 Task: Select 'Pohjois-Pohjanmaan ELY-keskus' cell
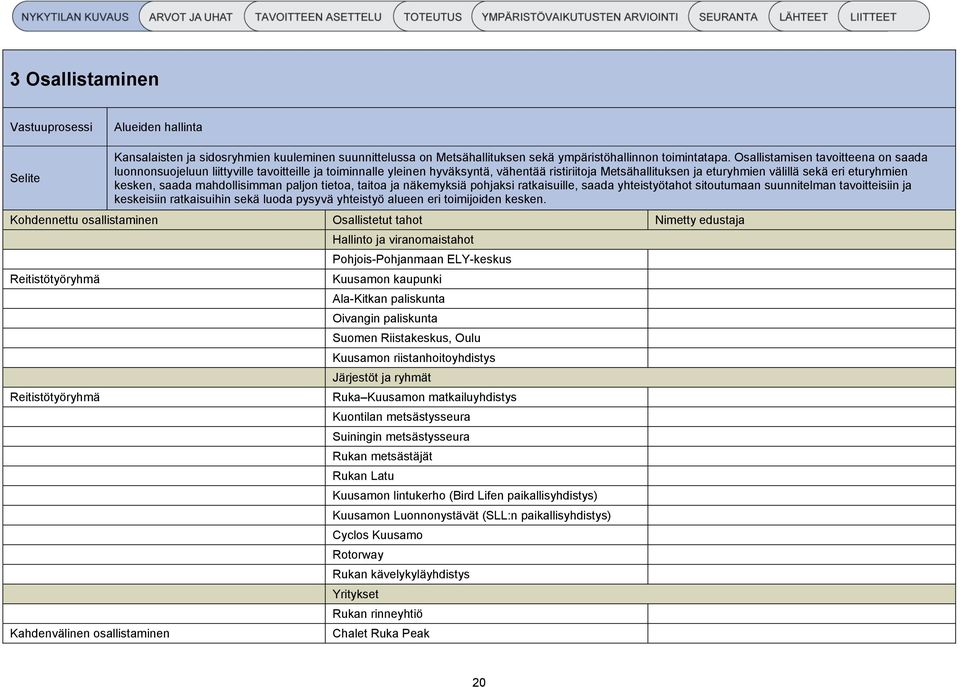coord(486,259)
